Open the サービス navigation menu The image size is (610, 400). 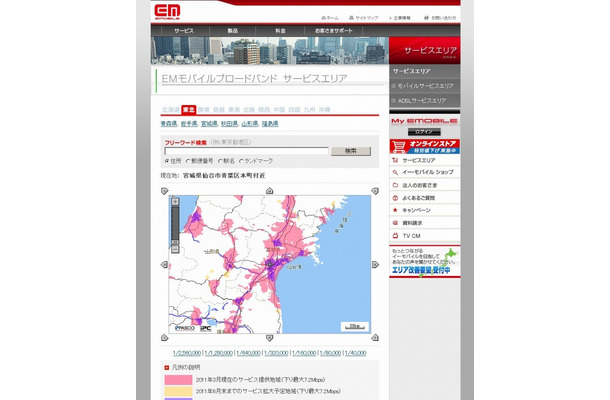(x=184, y=30)
